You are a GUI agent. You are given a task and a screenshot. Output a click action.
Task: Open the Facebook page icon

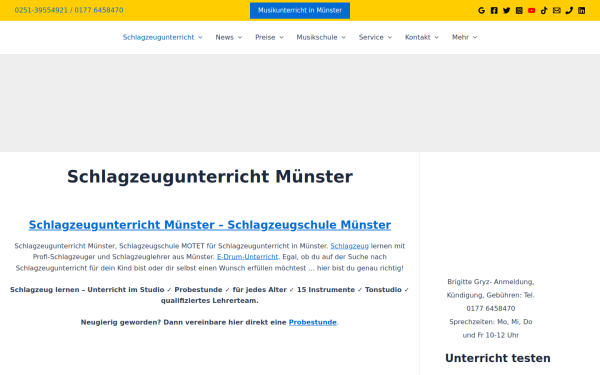pos(494,11)
